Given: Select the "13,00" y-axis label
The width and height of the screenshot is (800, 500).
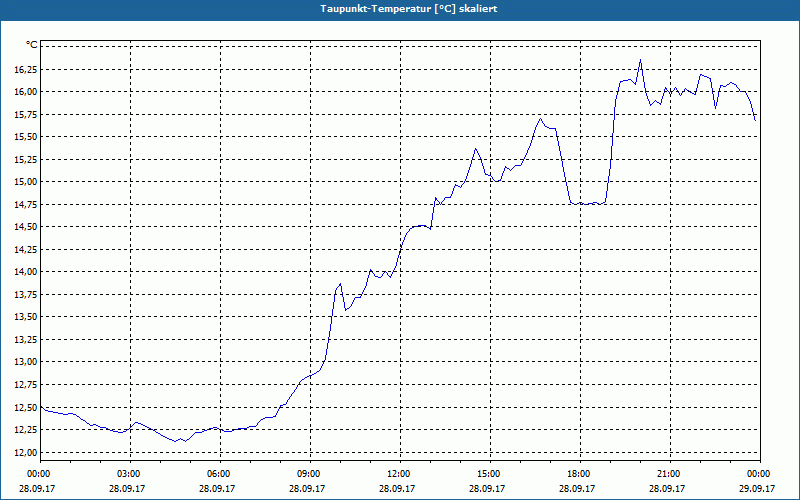Looking at the screenshot, I should (26, 361).
